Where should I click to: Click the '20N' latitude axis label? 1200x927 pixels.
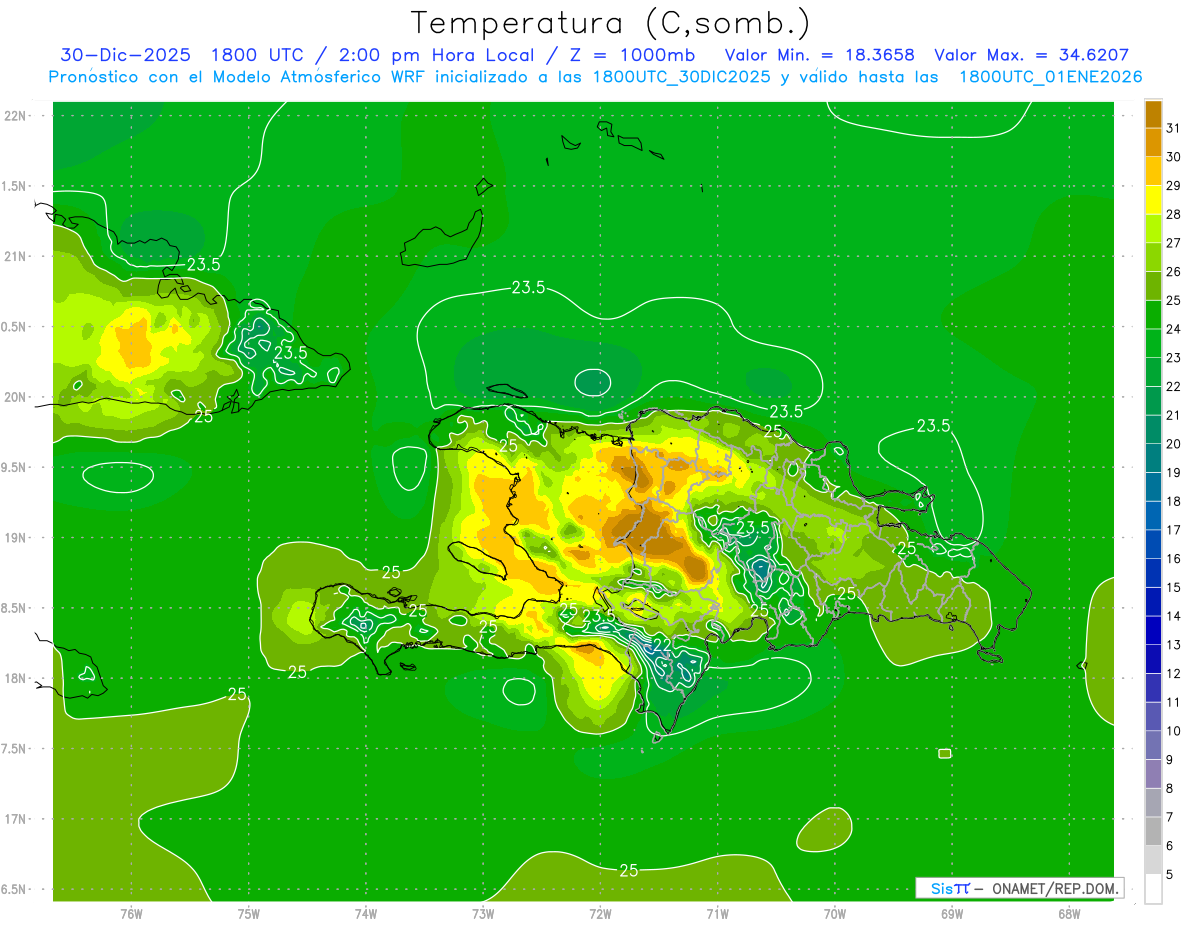coord(15,397)
